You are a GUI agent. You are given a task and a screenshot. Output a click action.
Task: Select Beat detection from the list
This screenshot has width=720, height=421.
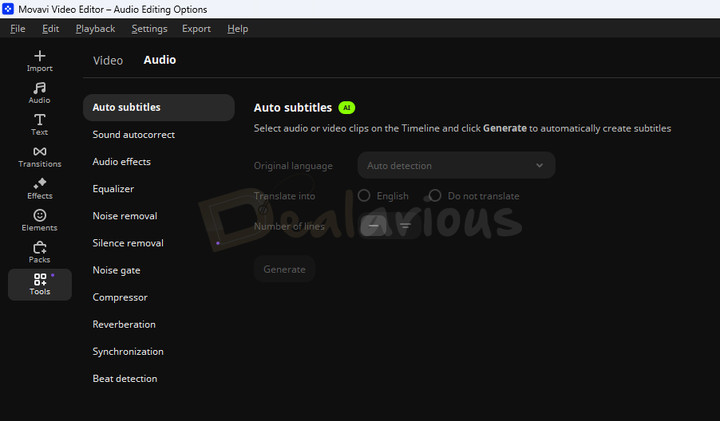pos(125,379)
